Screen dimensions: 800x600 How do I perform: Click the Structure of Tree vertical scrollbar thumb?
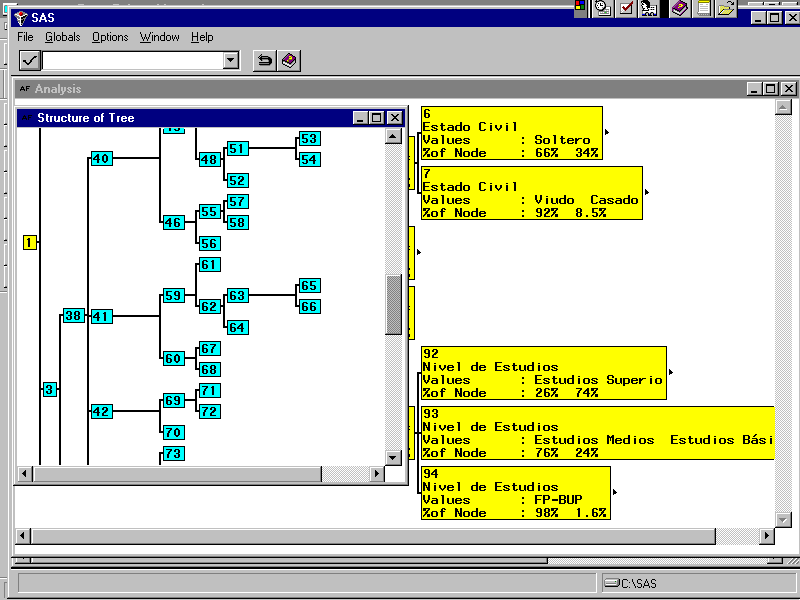pyautogui.click(x=393, y=305)
